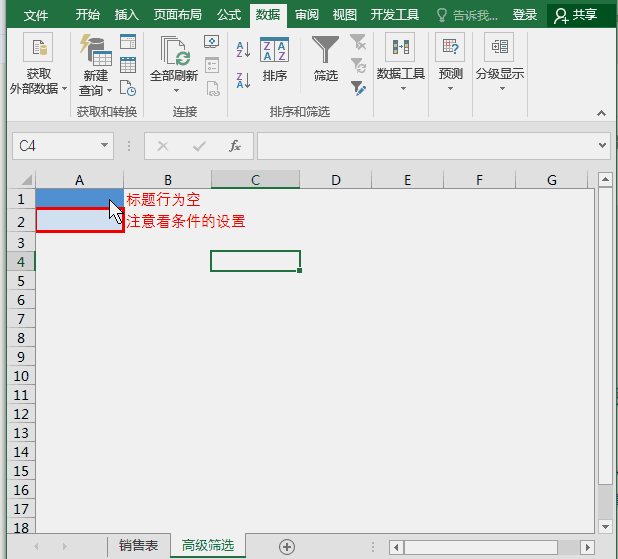Click the 告诉我 (Tell me) lightbulb search

467,15
